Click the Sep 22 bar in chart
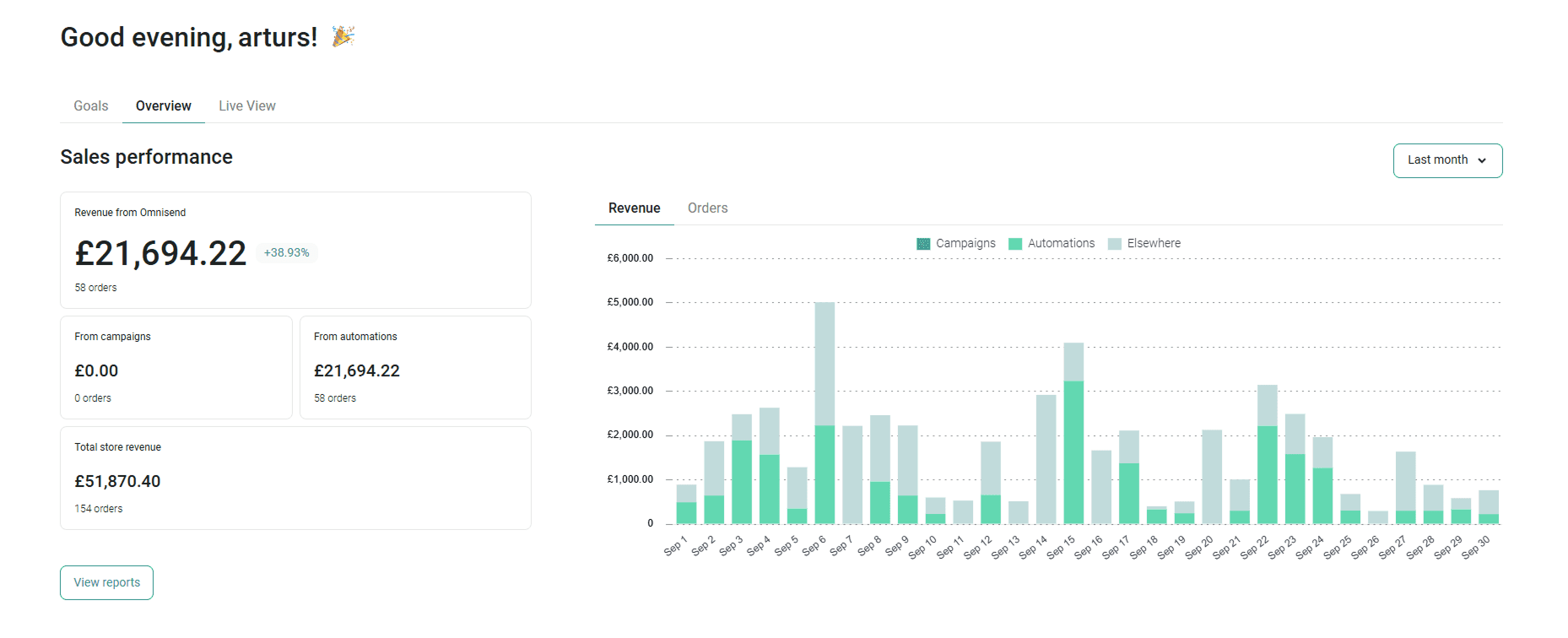Viewport: 1568px width, 638px height. click(x=1267, y=454)
